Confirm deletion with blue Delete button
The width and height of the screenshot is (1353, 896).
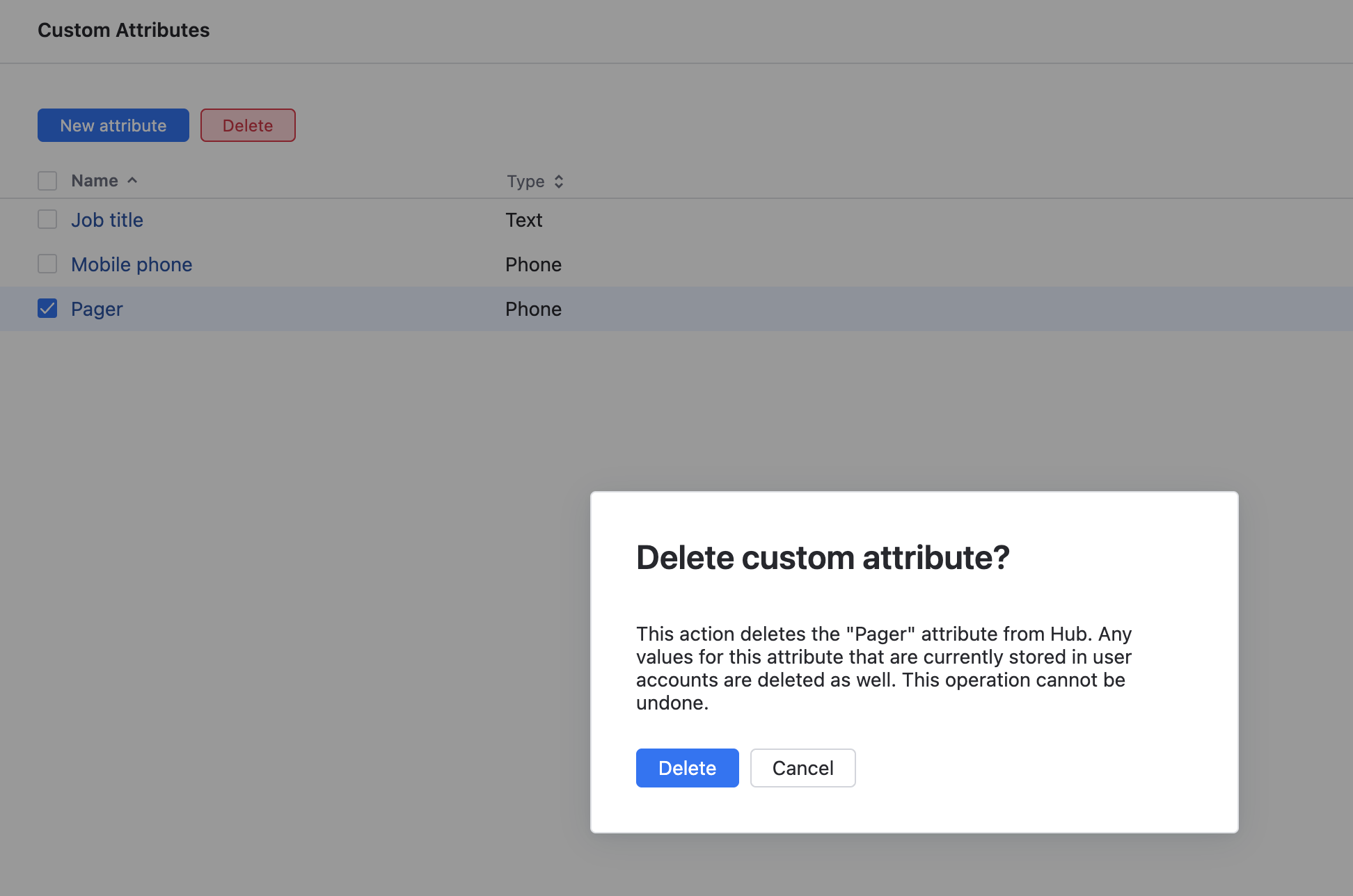[x=687, y=768]
